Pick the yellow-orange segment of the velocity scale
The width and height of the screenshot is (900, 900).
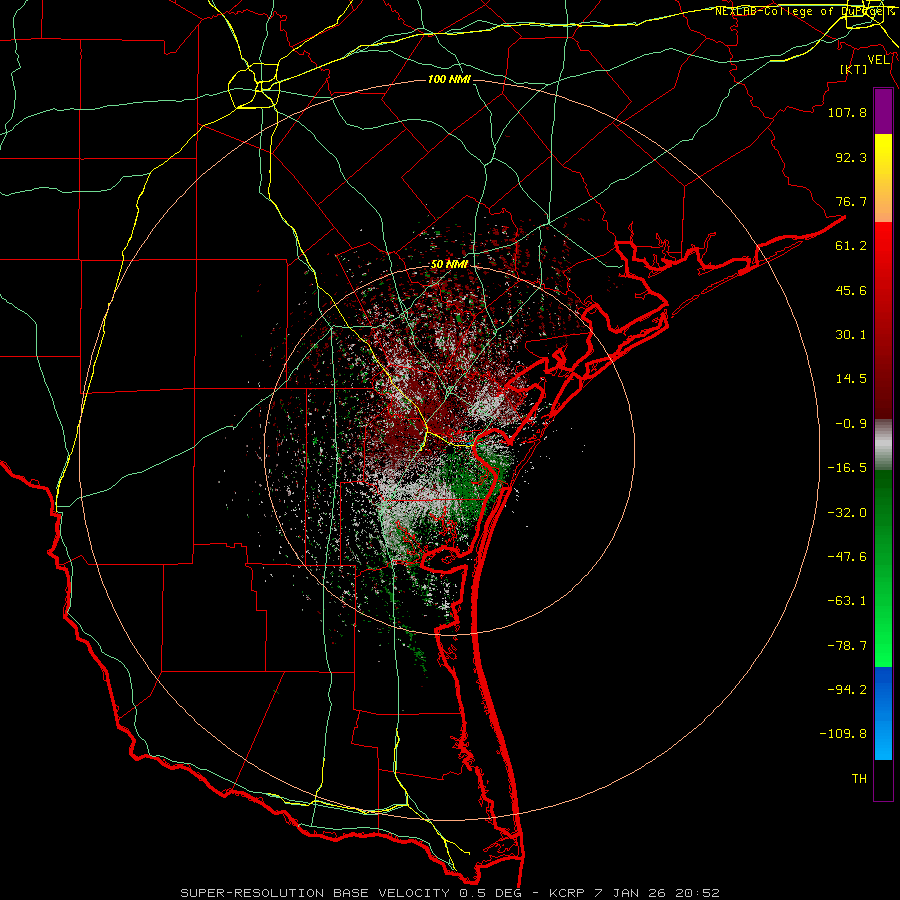883,178
